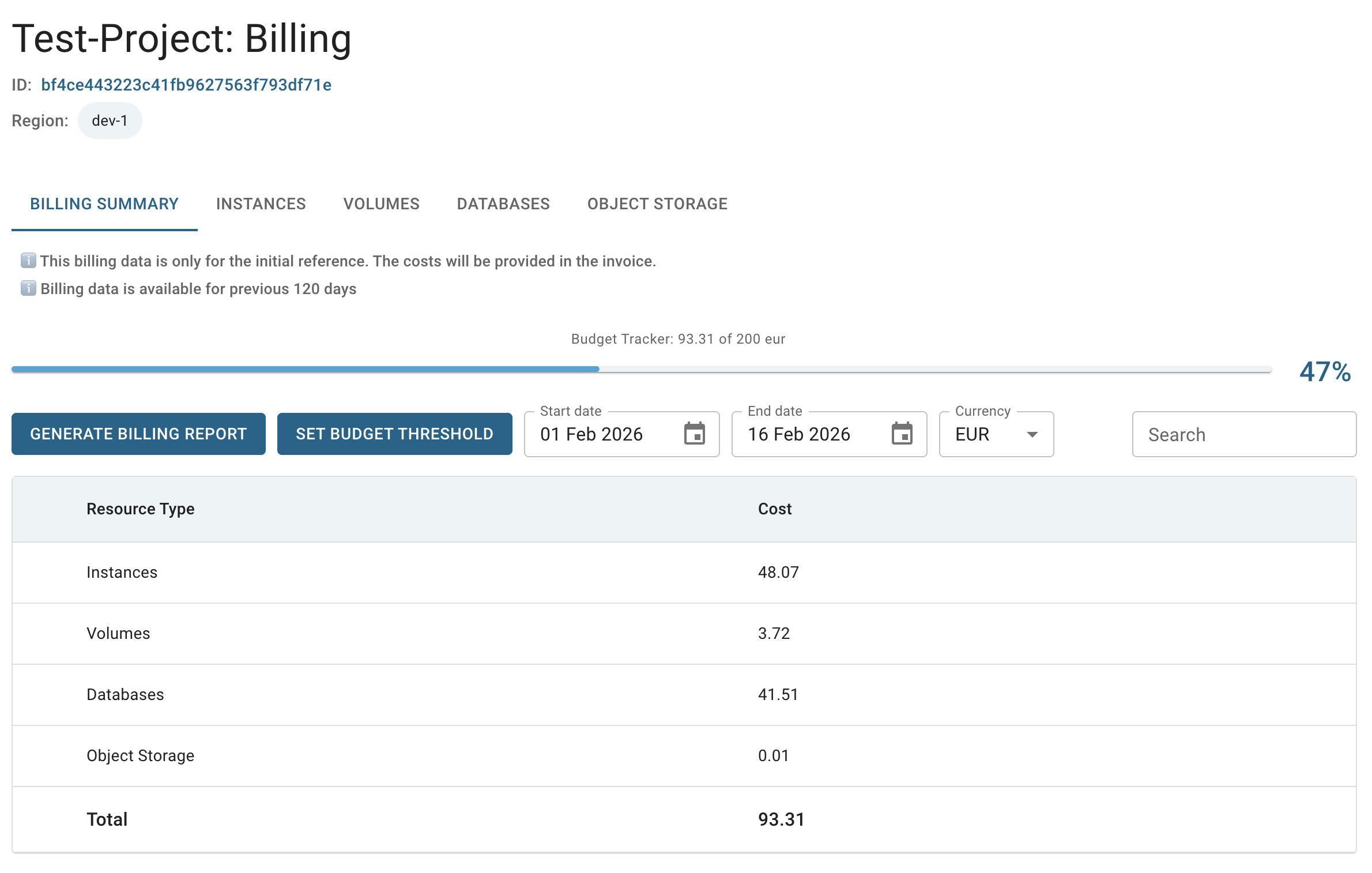Viewport: 1372px width, 873px height.
Task: Switch to the Instances tab
Action: click(x=261, y=204)
